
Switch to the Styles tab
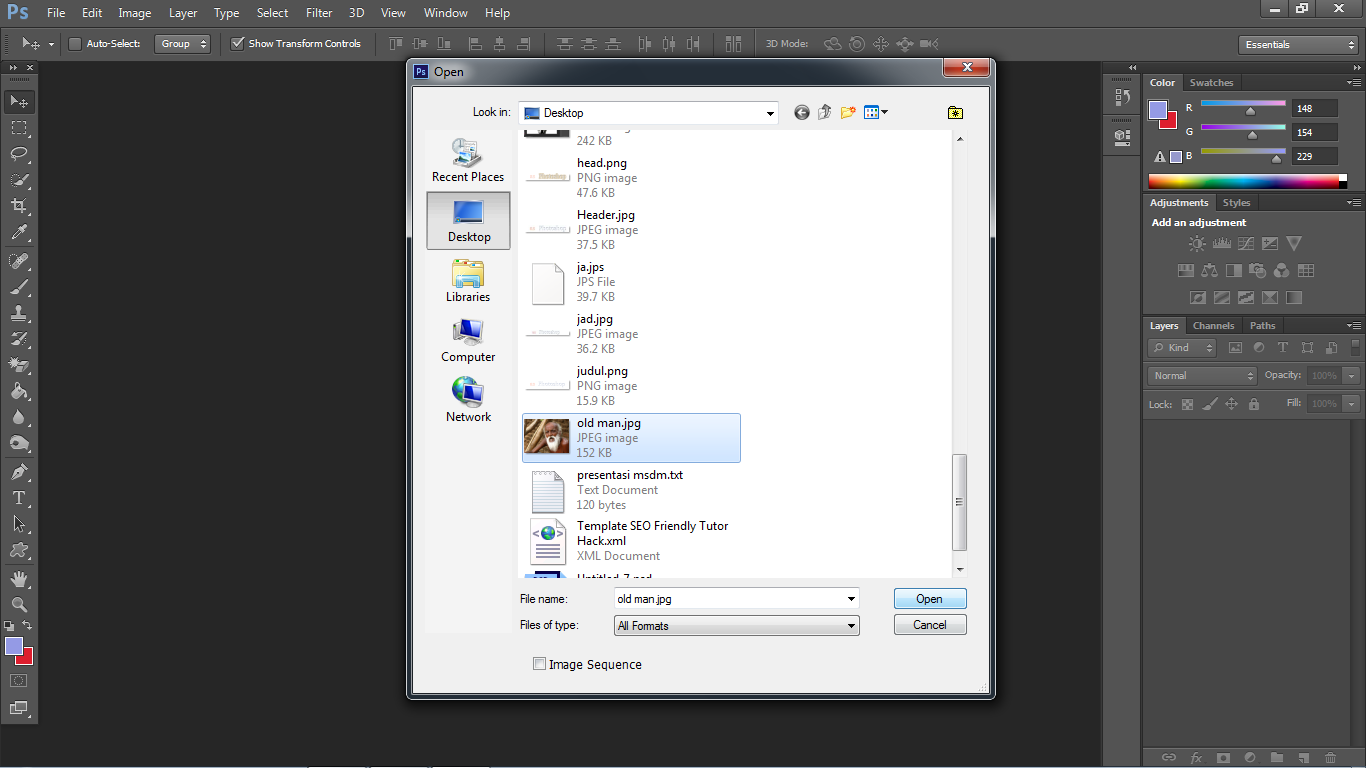pos(1236,203)
